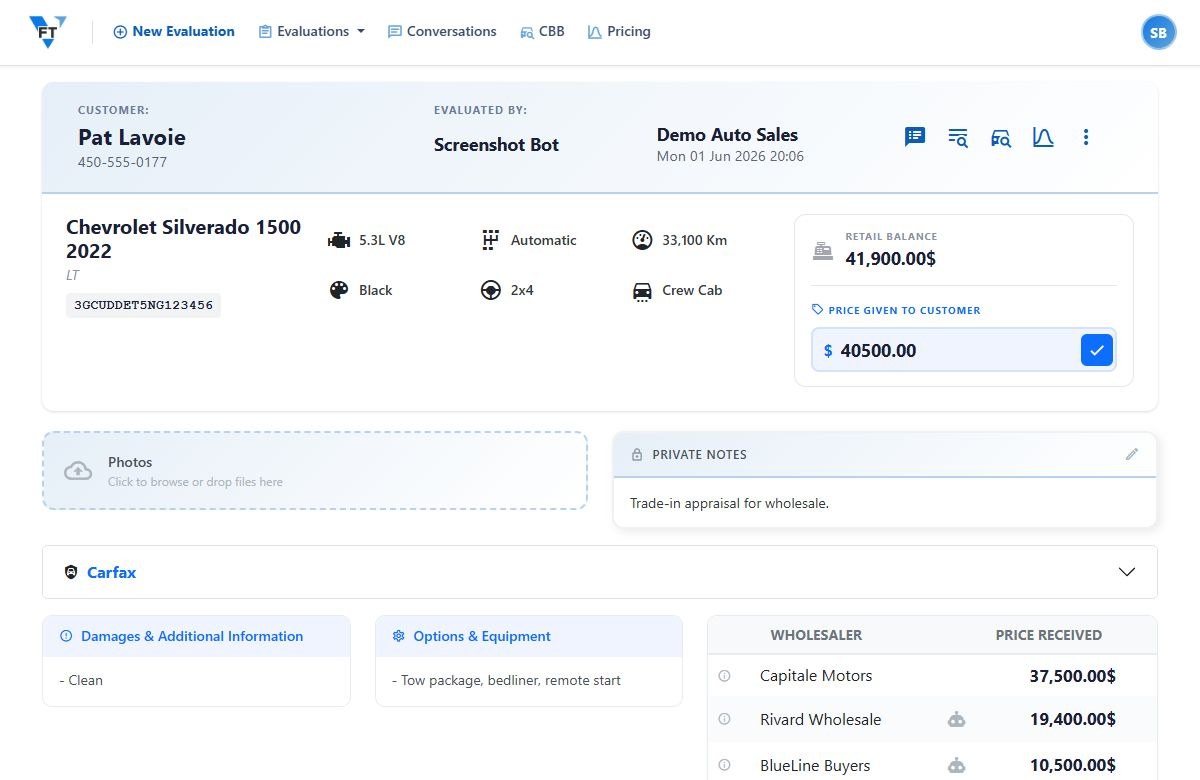Click the Photos upload drop zone

click(314, 471)
